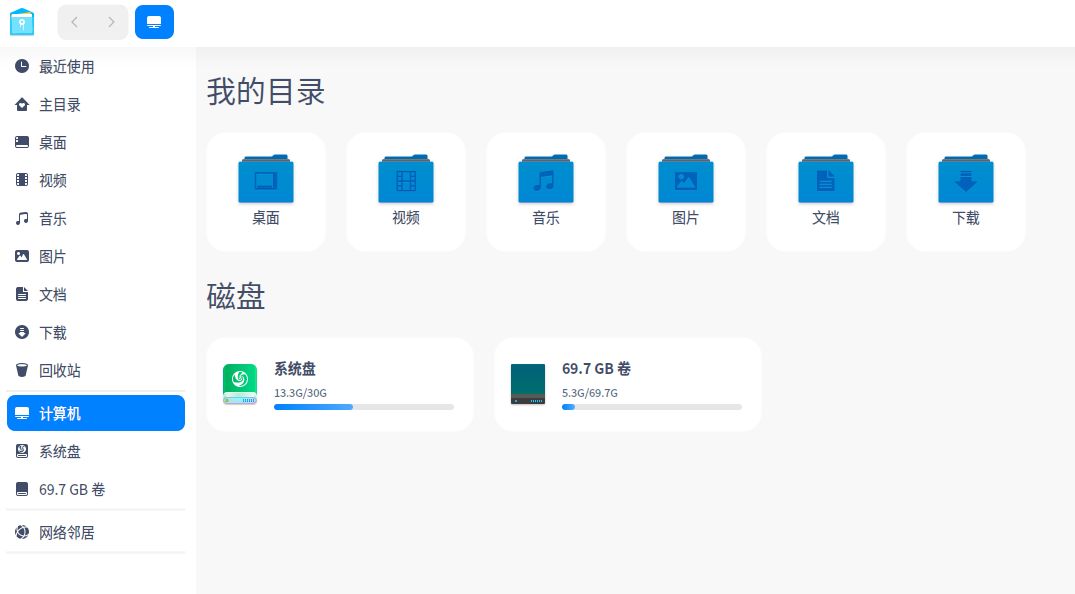
Task: Click the 系统盘 storage usage bar
Action: 364,407
